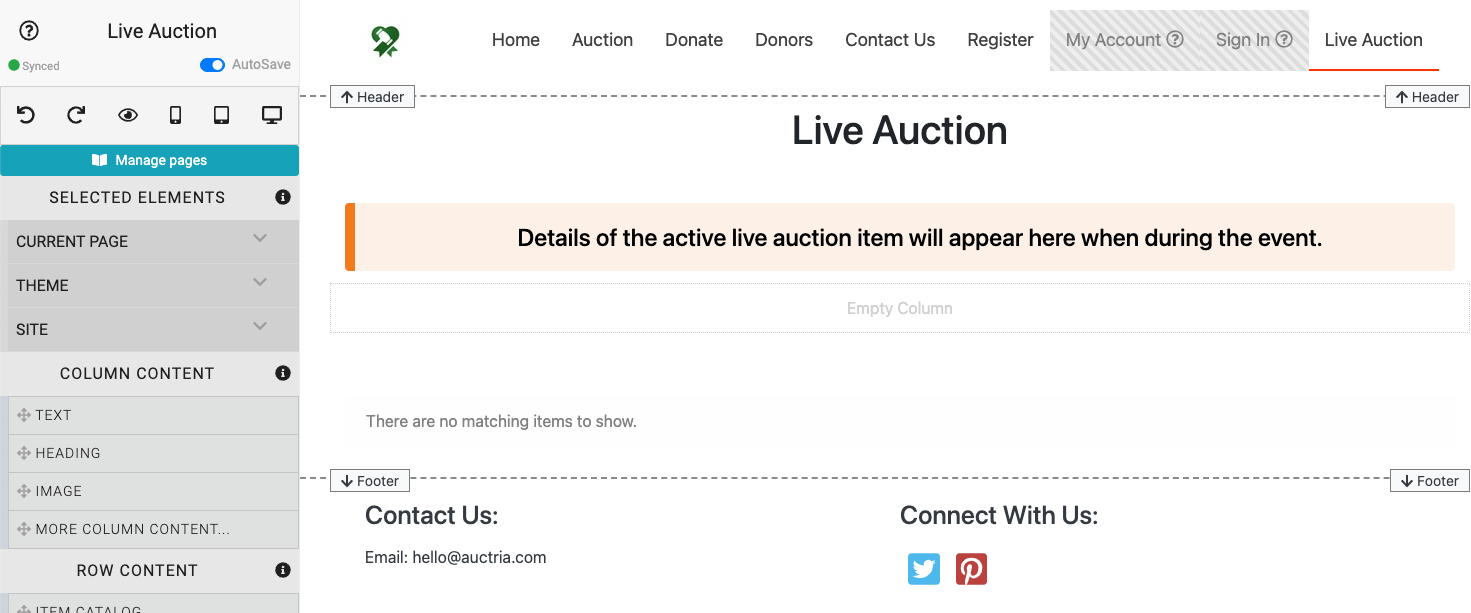This screenshot has height=613, width=1471.
Task: Click the Twitter icon in footer
Action: (924, 569)
